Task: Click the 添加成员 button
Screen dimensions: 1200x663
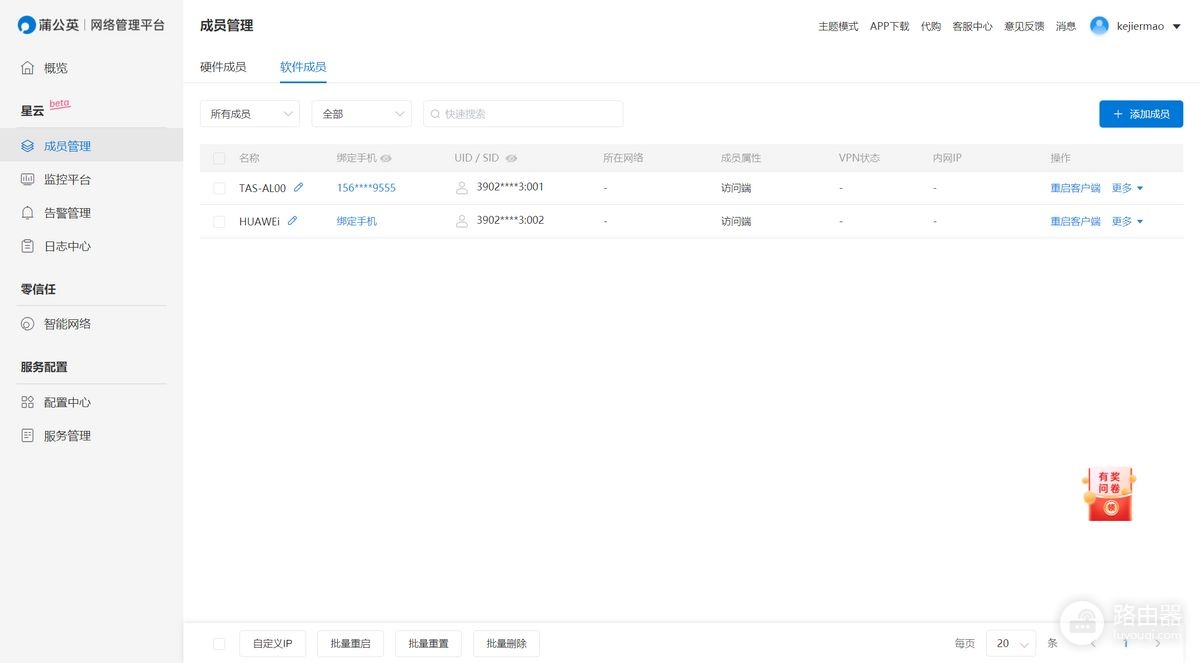Action: [x=1141, y=114]
